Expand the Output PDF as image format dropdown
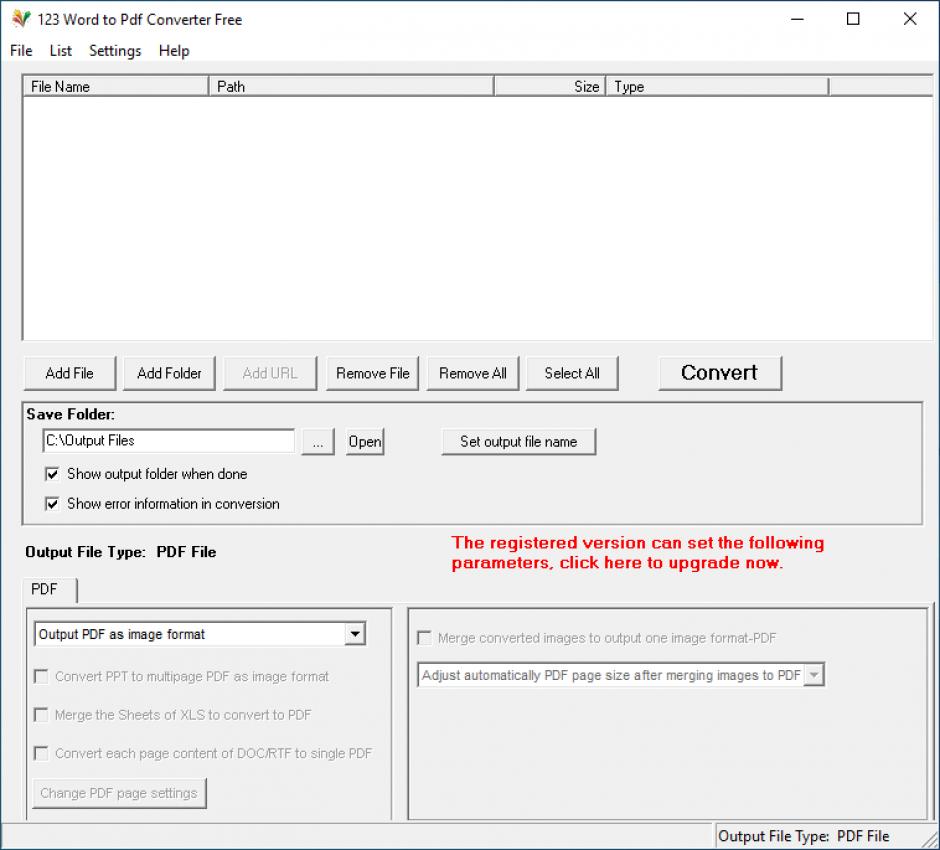 tap(355, 634)
